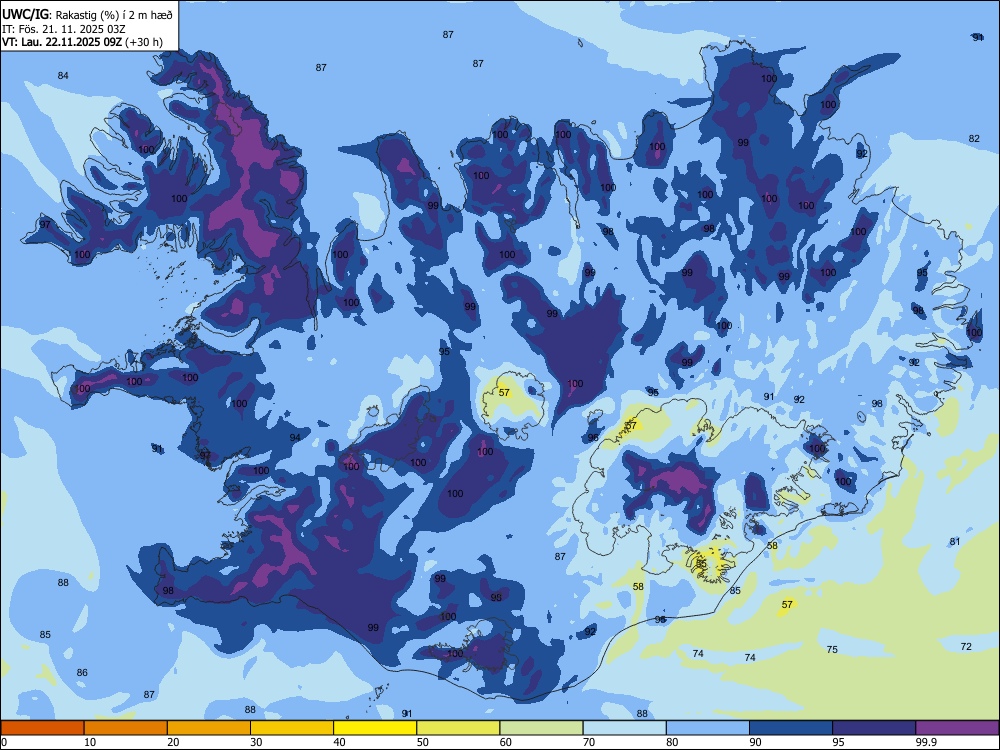The height and width of the screenshot is (750, 1000).
Task: Click the legend scale label 80
Action: 672,742
